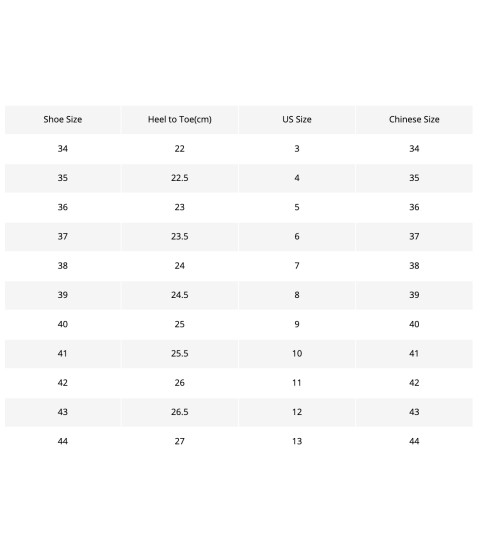The image size is (481, 556).
Task: Click shoe size 42 in first column
Action: (63, 383)
